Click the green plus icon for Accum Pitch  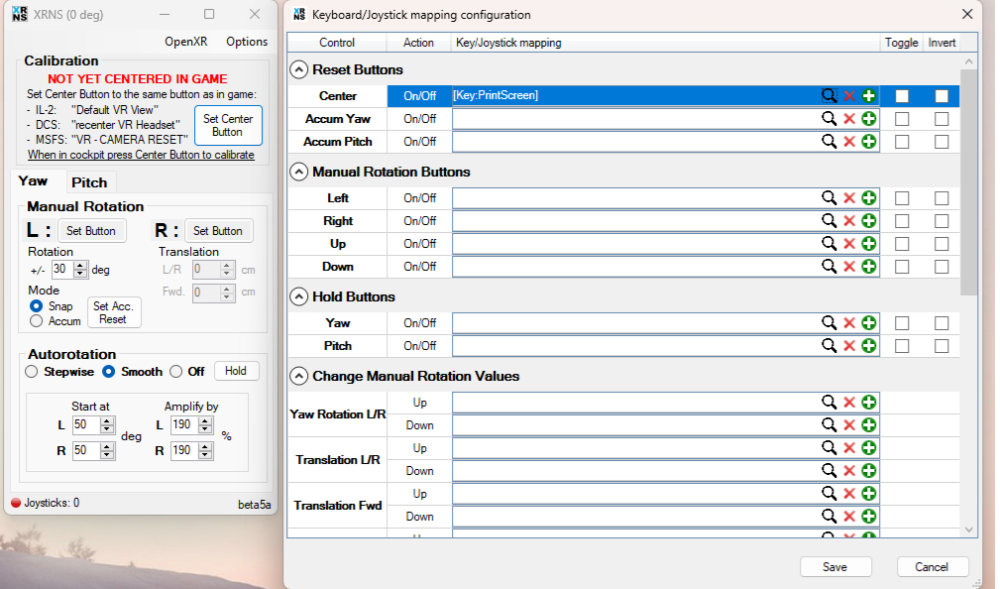pos(868,142)
